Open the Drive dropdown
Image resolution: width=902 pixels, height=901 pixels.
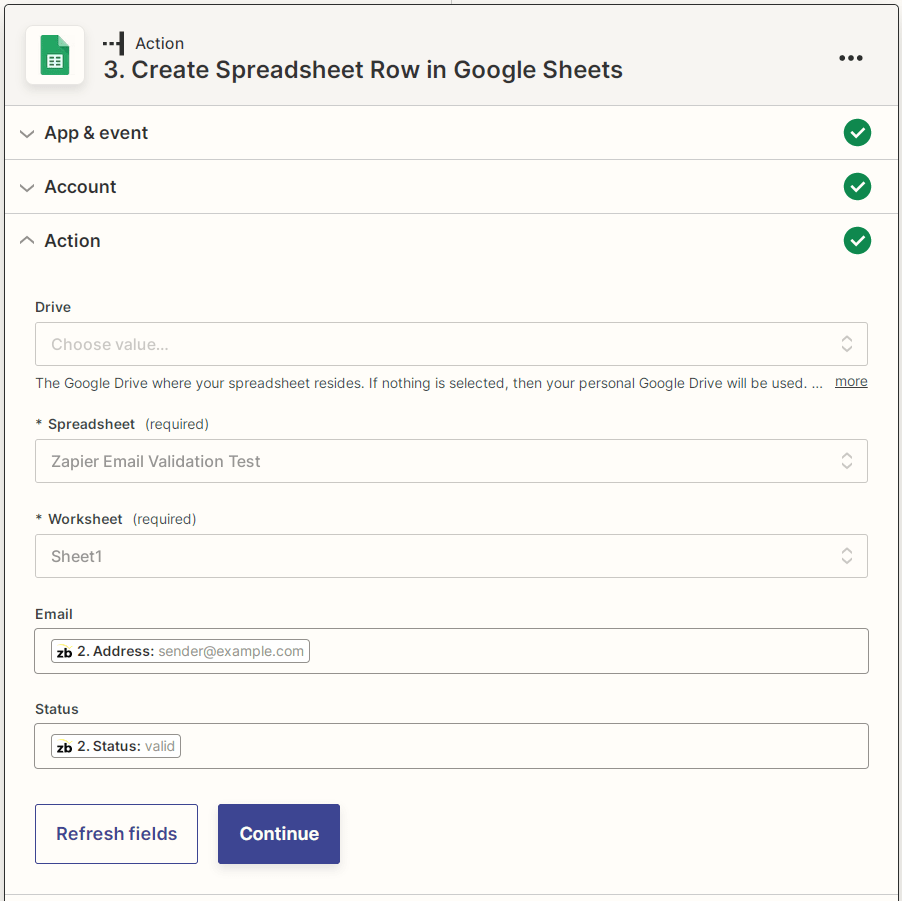click(451, 343)
